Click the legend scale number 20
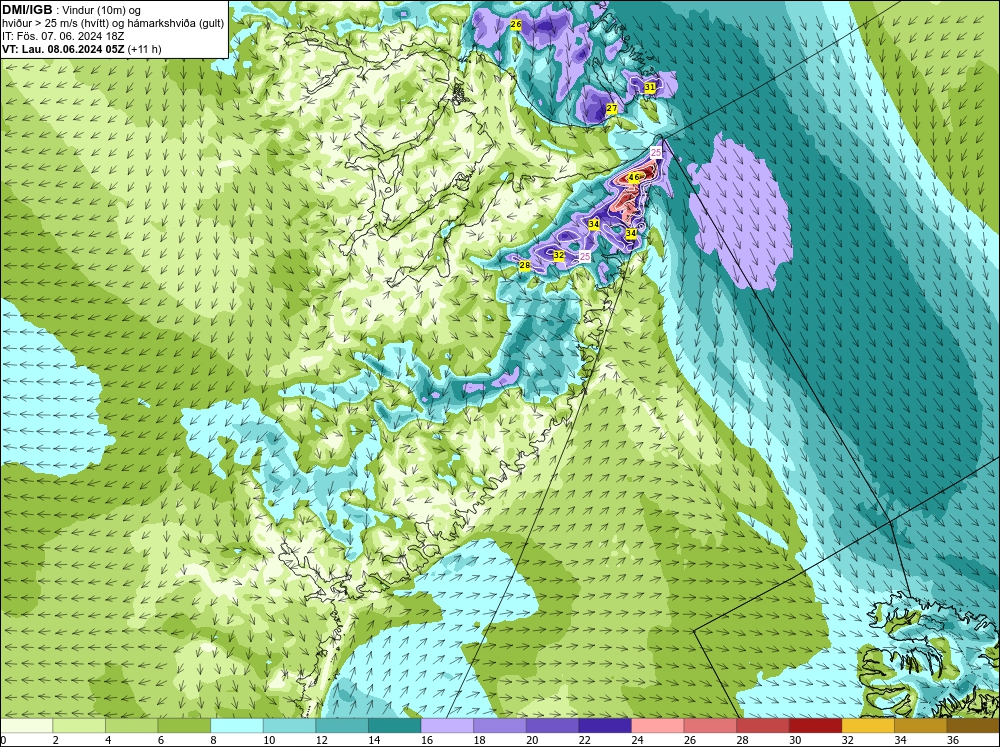 point(532,740)
